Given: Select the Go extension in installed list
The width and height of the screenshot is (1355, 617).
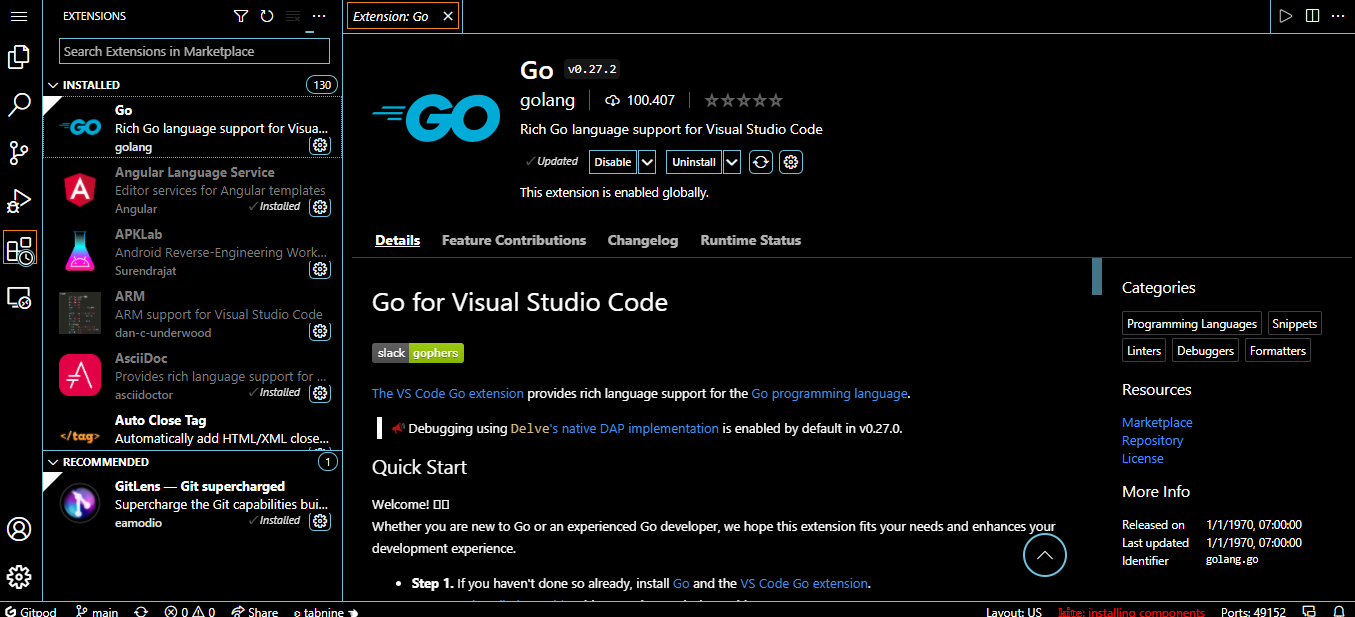Looking at the screenshot, I should [193, 127].
